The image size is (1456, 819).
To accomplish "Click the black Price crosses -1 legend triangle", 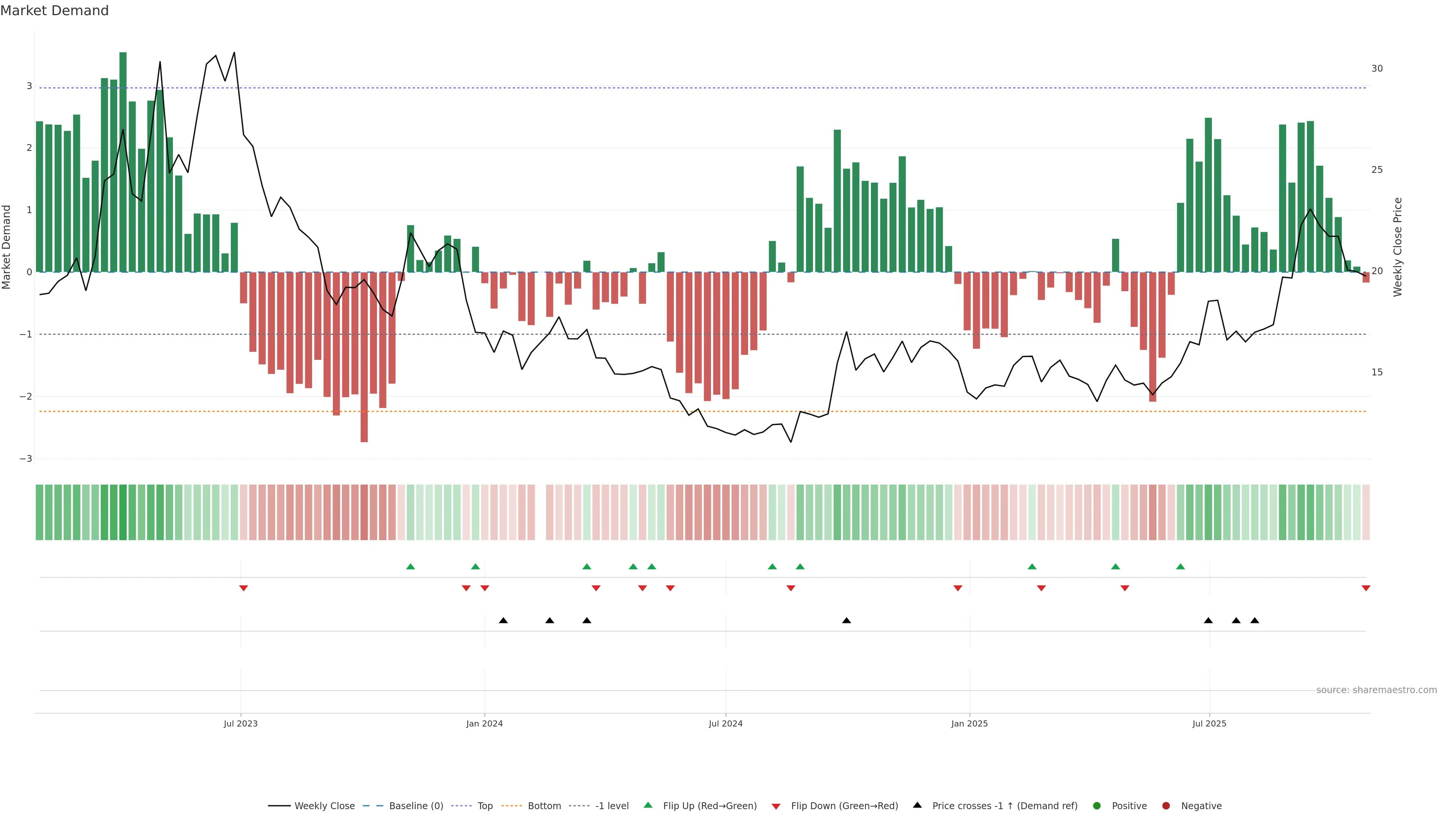I will (917, 805).
